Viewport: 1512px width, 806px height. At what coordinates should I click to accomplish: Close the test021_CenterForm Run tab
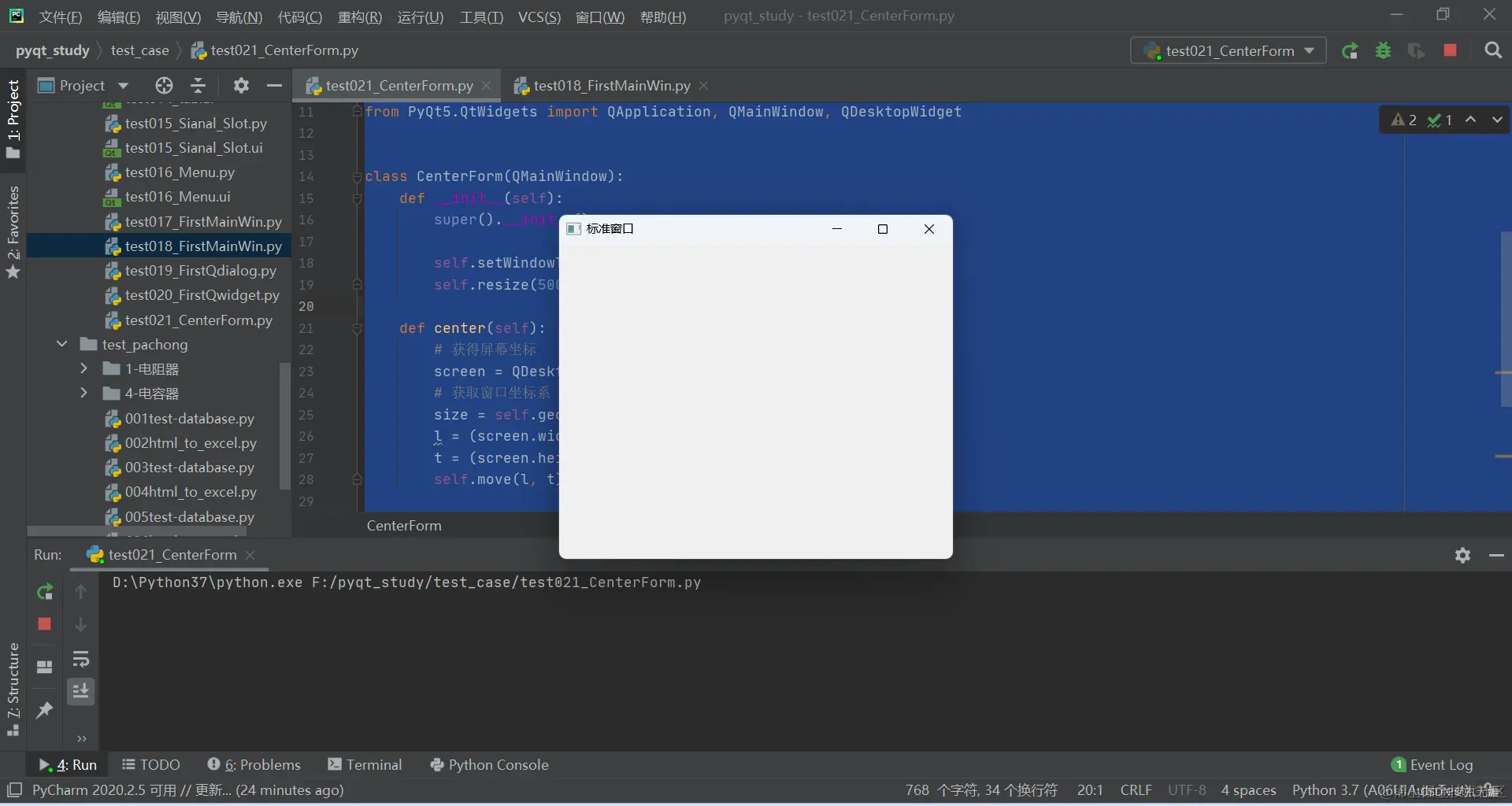(250, 555)
